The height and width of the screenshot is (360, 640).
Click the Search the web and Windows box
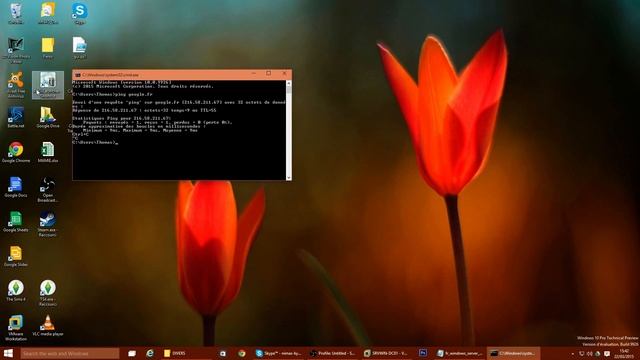tap(70, 353)
